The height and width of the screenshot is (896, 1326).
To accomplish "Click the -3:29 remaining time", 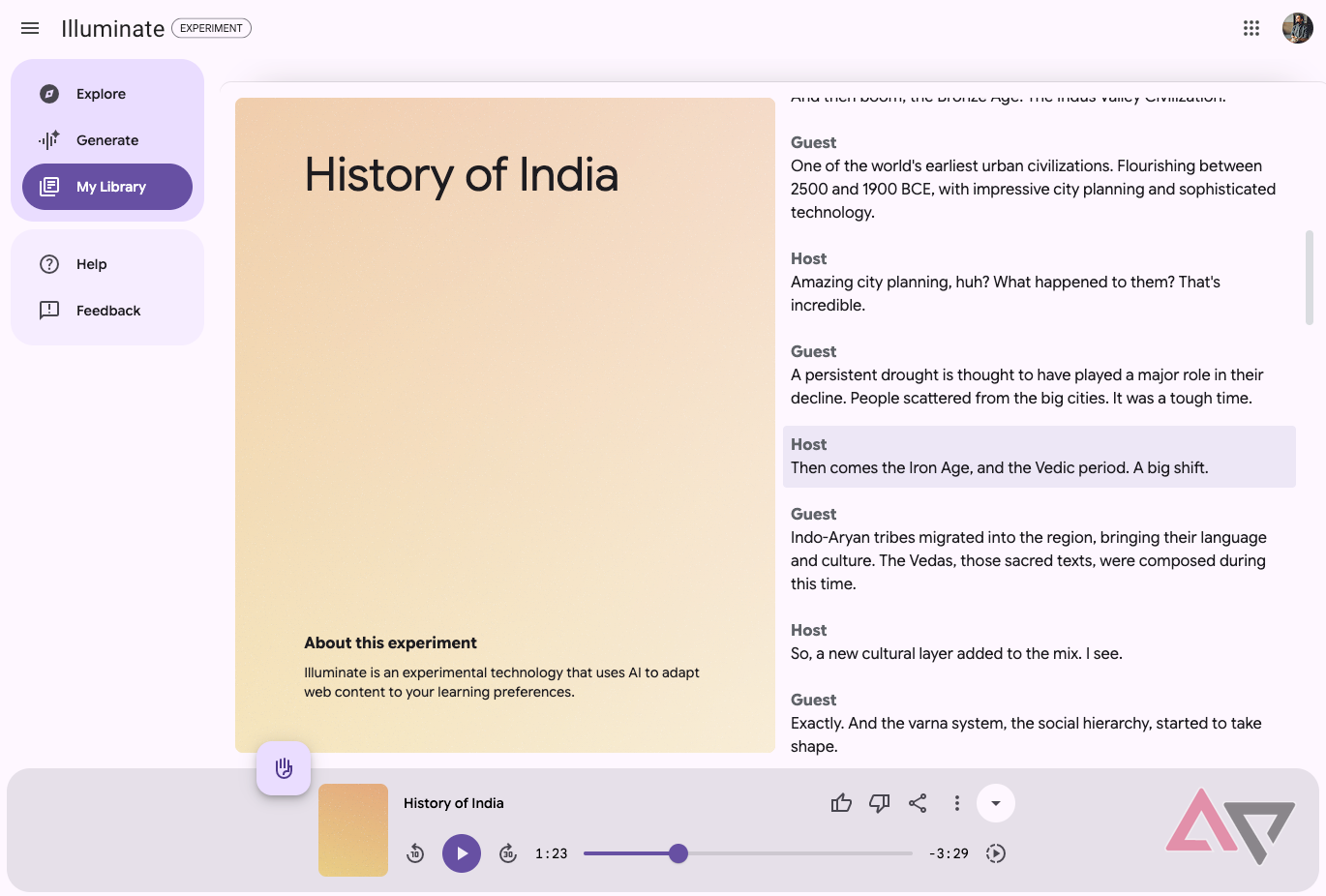I will click(x=949, y=853).
